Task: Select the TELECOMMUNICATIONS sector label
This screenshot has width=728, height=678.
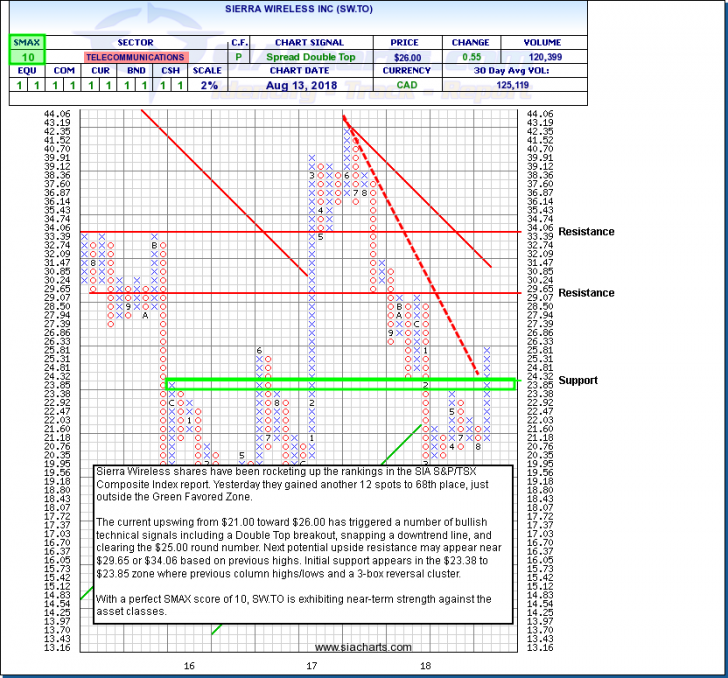Action: [134, 58]
